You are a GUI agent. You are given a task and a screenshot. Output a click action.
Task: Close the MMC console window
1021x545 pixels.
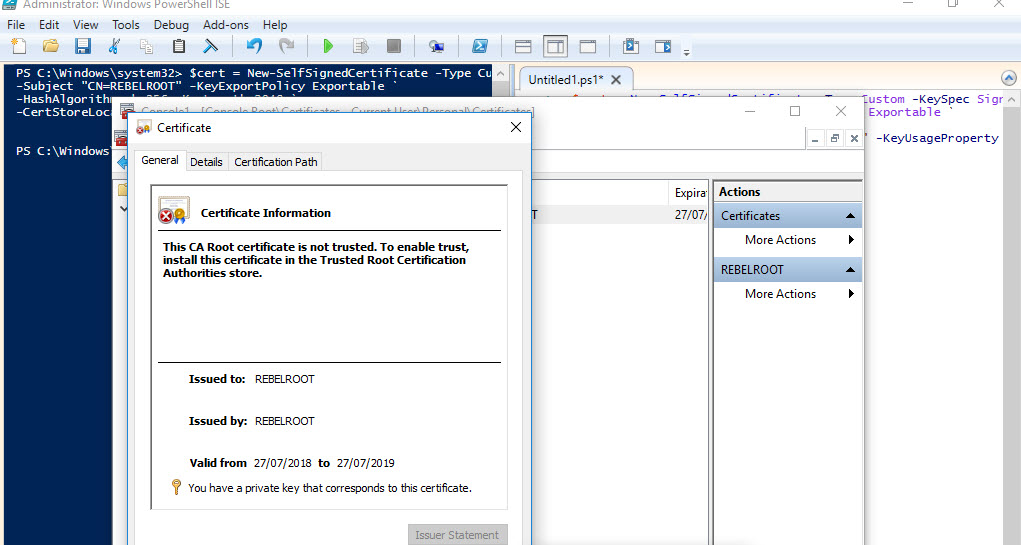841,111
